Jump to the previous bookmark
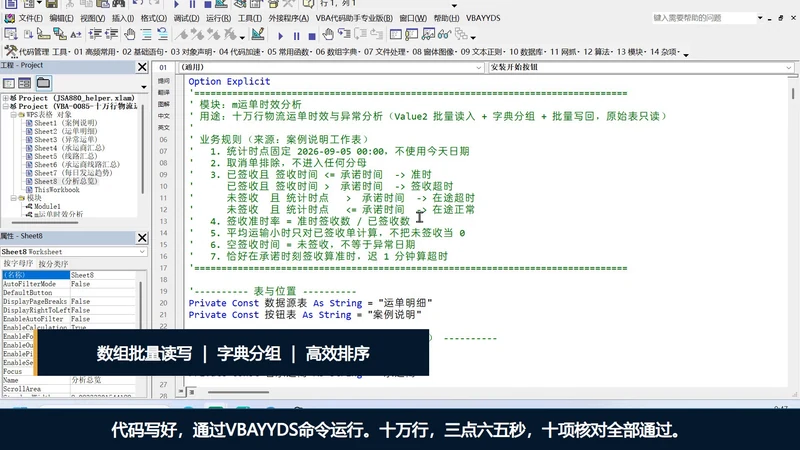 (x=214, y=35)
